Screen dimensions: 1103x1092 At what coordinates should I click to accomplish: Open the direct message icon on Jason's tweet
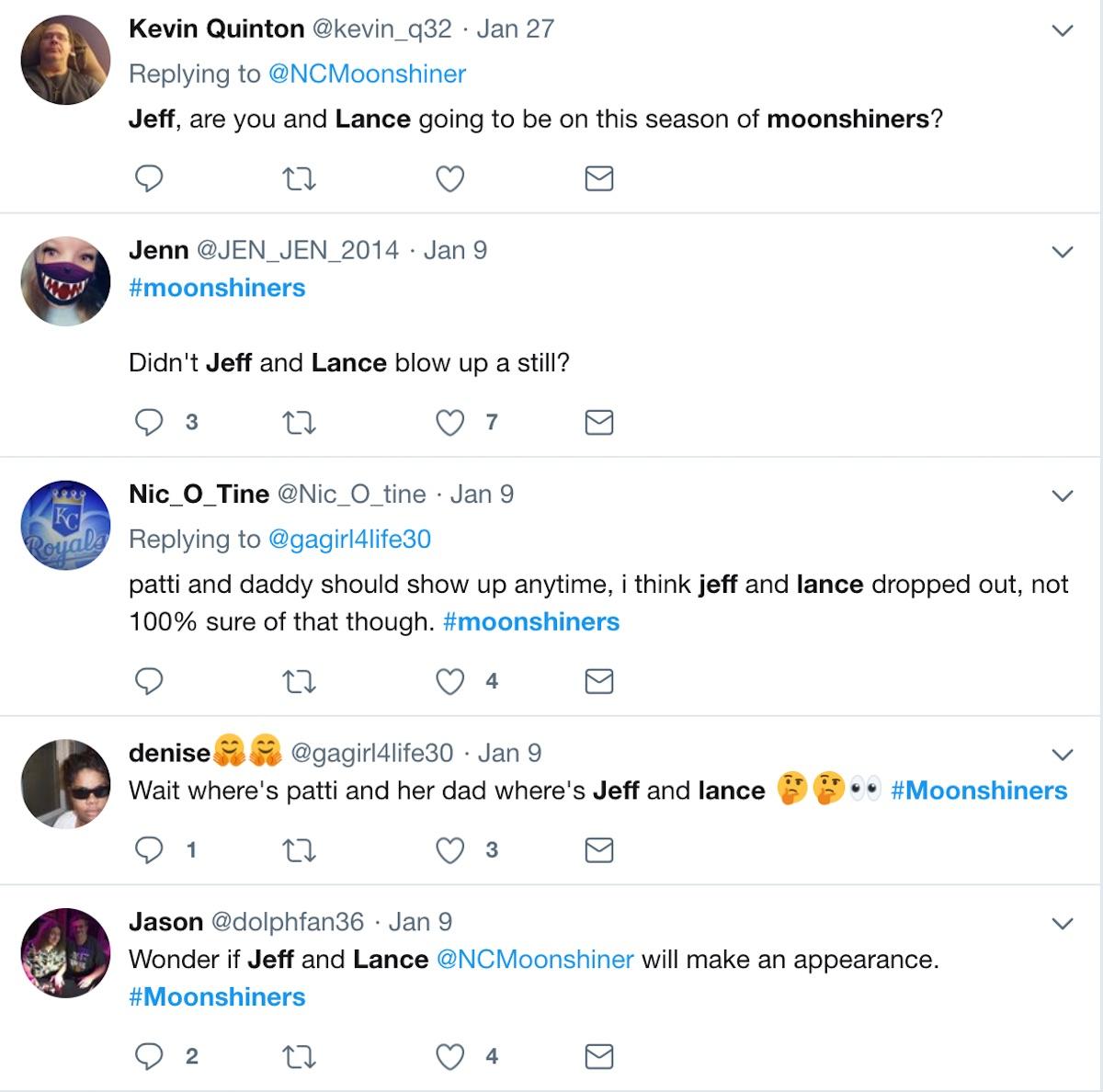pyautogui.click(x=598, y=1056)
